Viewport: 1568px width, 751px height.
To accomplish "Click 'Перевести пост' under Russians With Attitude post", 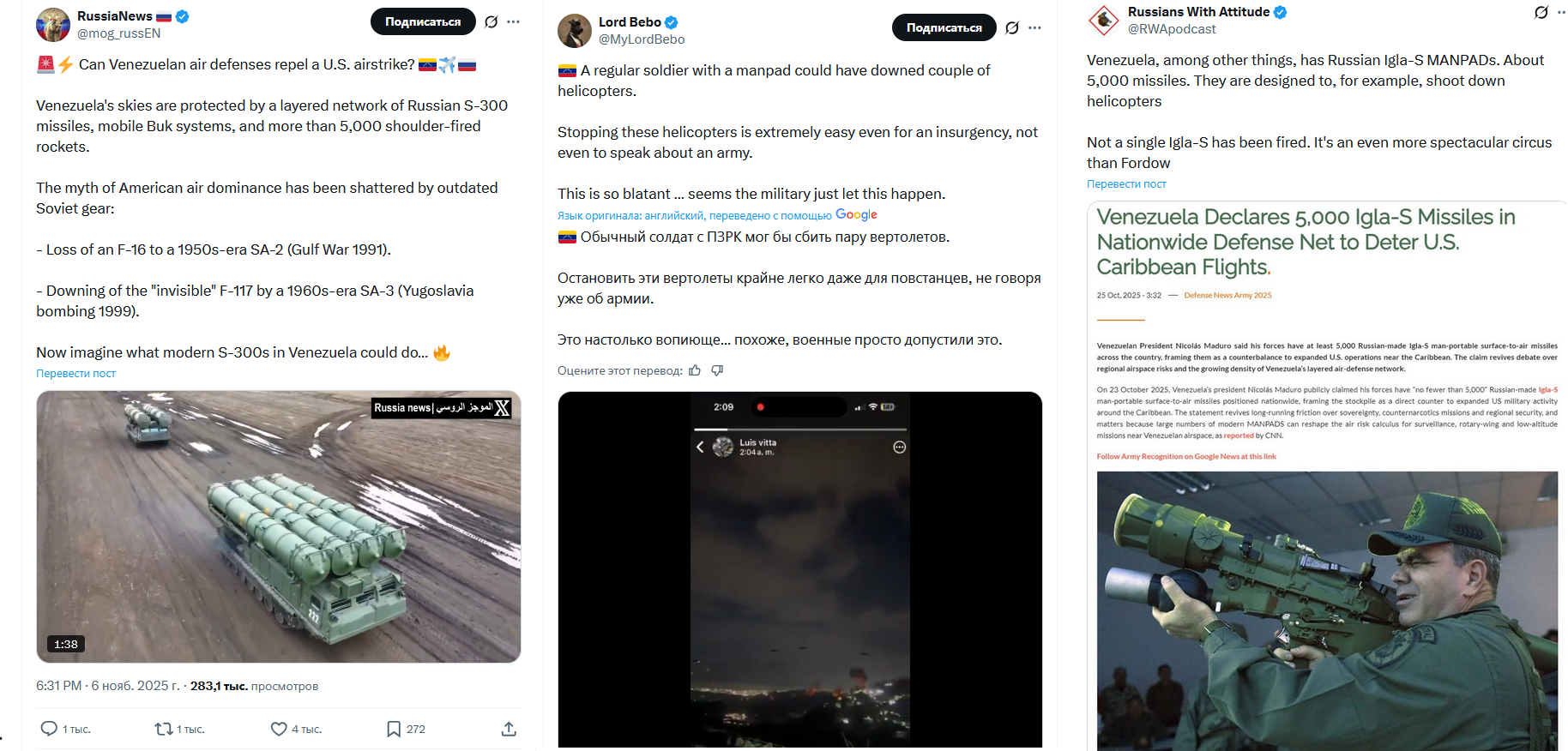I will click(1126, 183).
